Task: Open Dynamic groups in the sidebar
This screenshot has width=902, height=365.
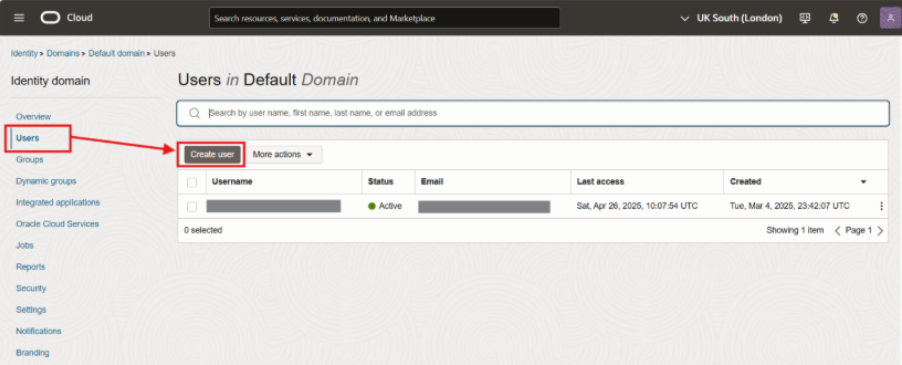Action: tap(46, 181)
